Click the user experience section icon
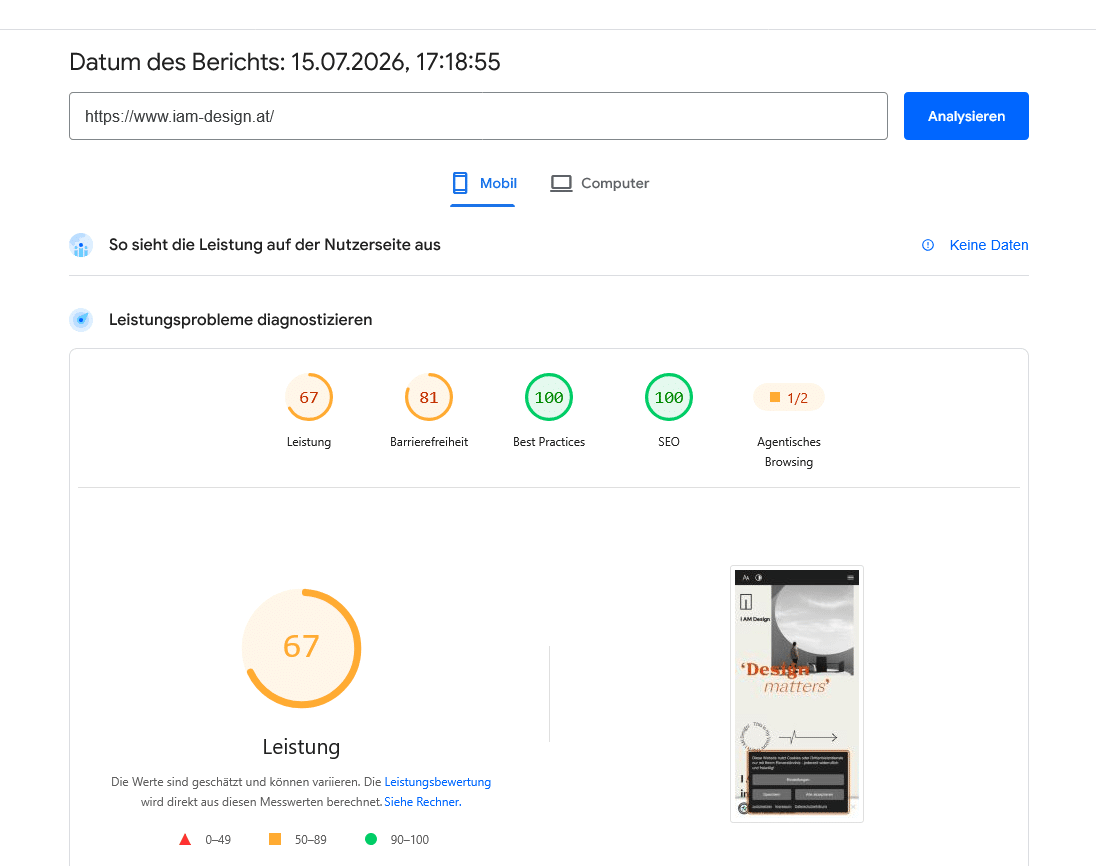This screenshot has height=866, width=1096. click(x=81, y=245)
